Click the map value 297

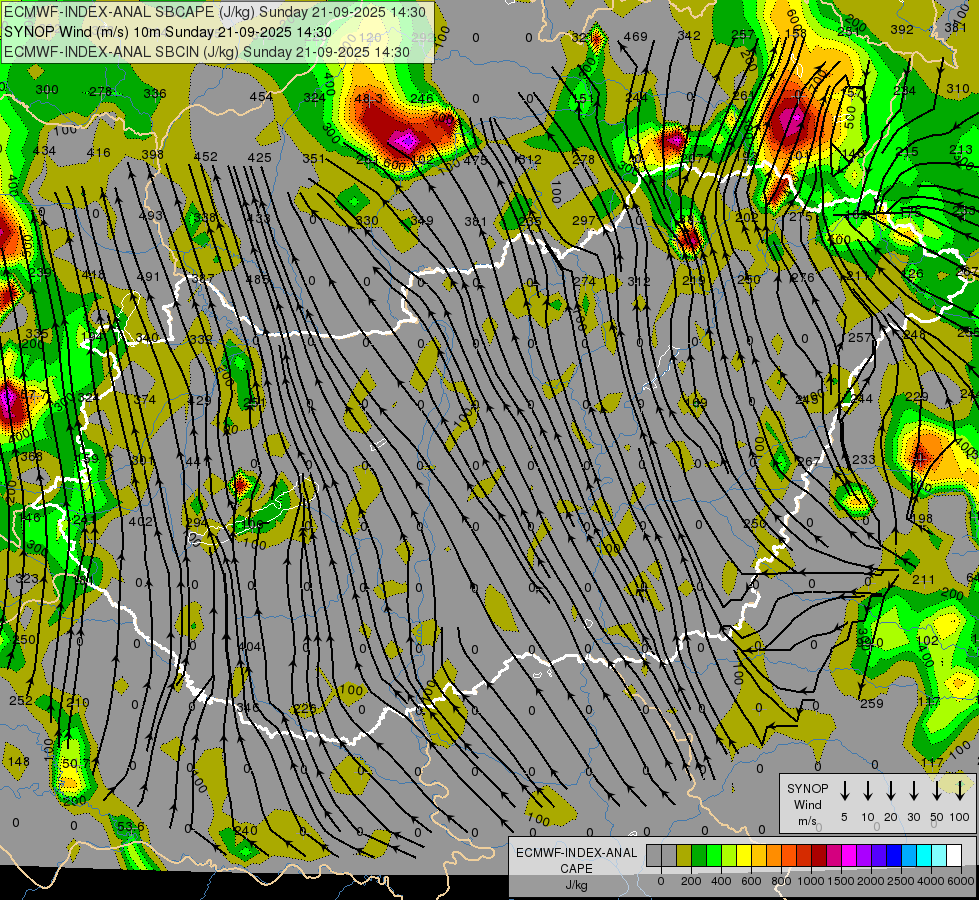coord(584,220)
